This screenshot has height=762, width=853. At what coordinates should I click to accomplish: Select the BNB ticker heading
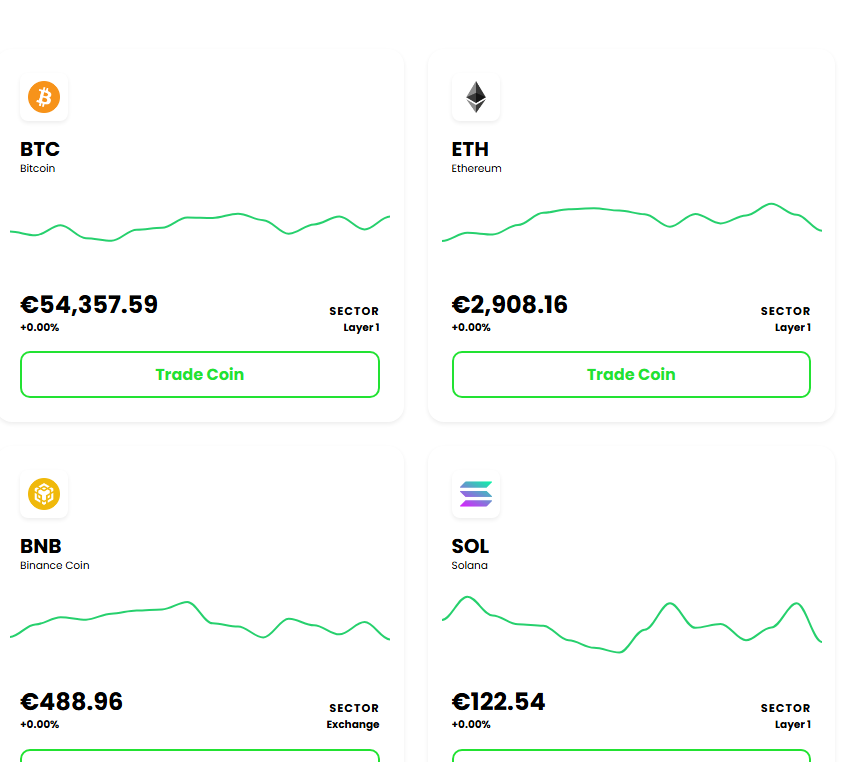pyautogui.click(x=41, y=546)
